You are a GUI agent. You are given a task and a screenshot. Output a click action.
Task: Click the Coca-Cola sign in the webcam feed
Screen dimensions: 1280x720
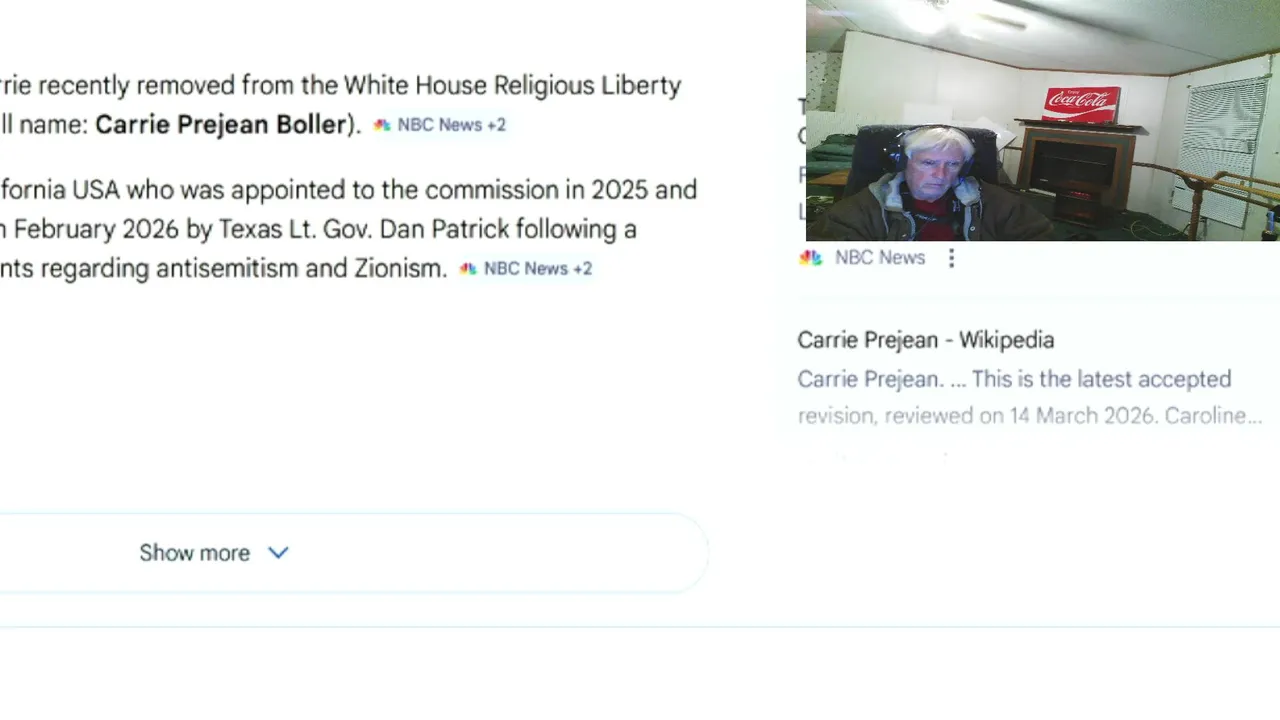click(x=1081, y=103)
